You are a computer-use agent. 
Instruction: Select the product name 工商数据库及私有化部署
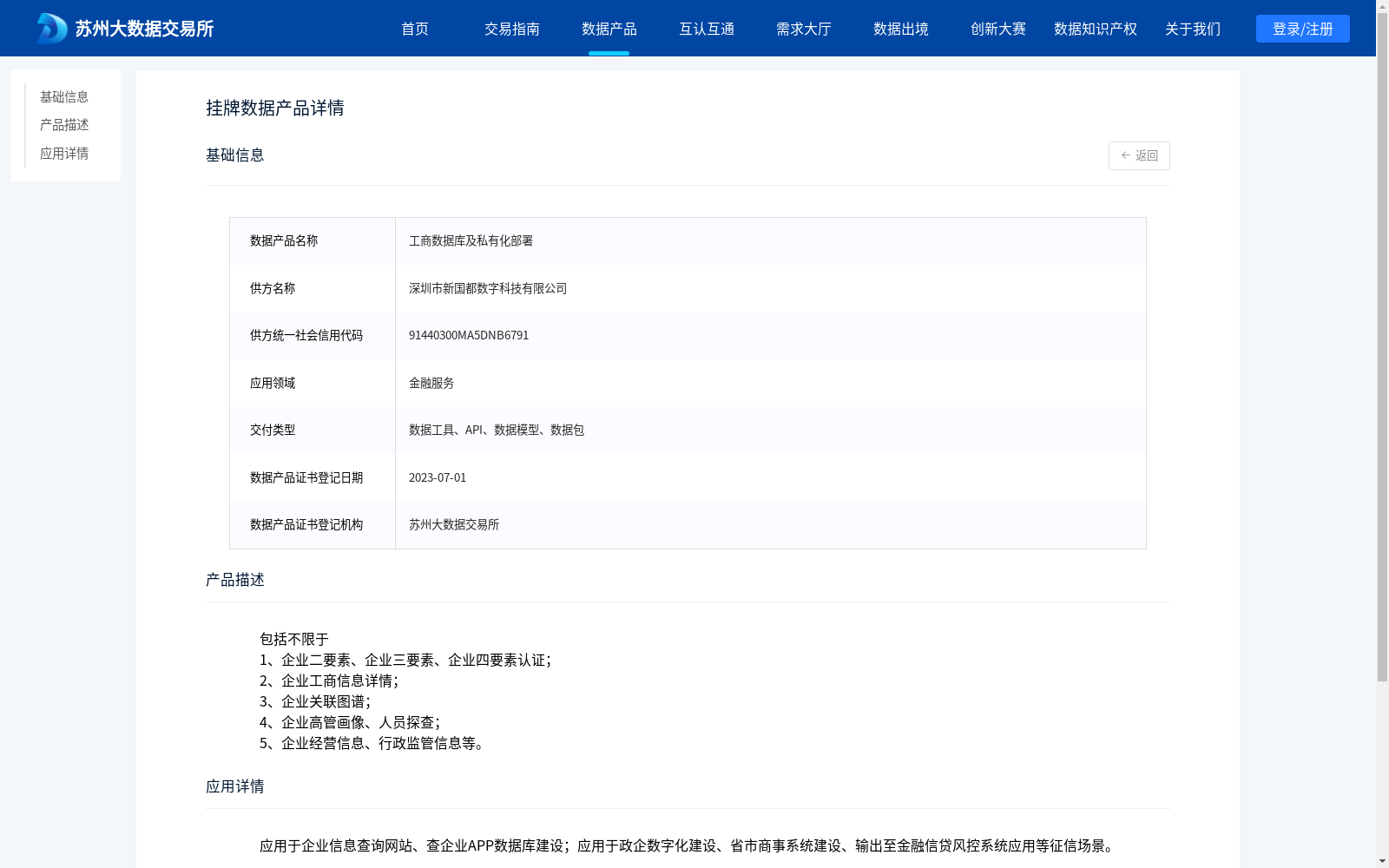pyautogui.click(x=471, y=240)
